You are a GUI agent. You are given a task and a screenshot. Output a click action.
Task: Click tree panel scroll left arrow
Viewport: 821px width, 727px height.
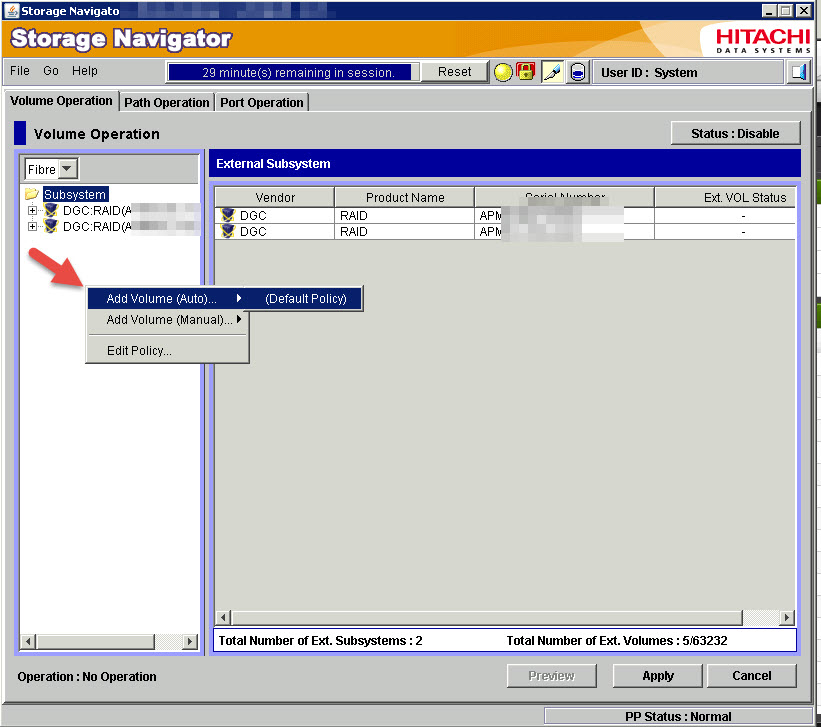[x=29, y=641]
